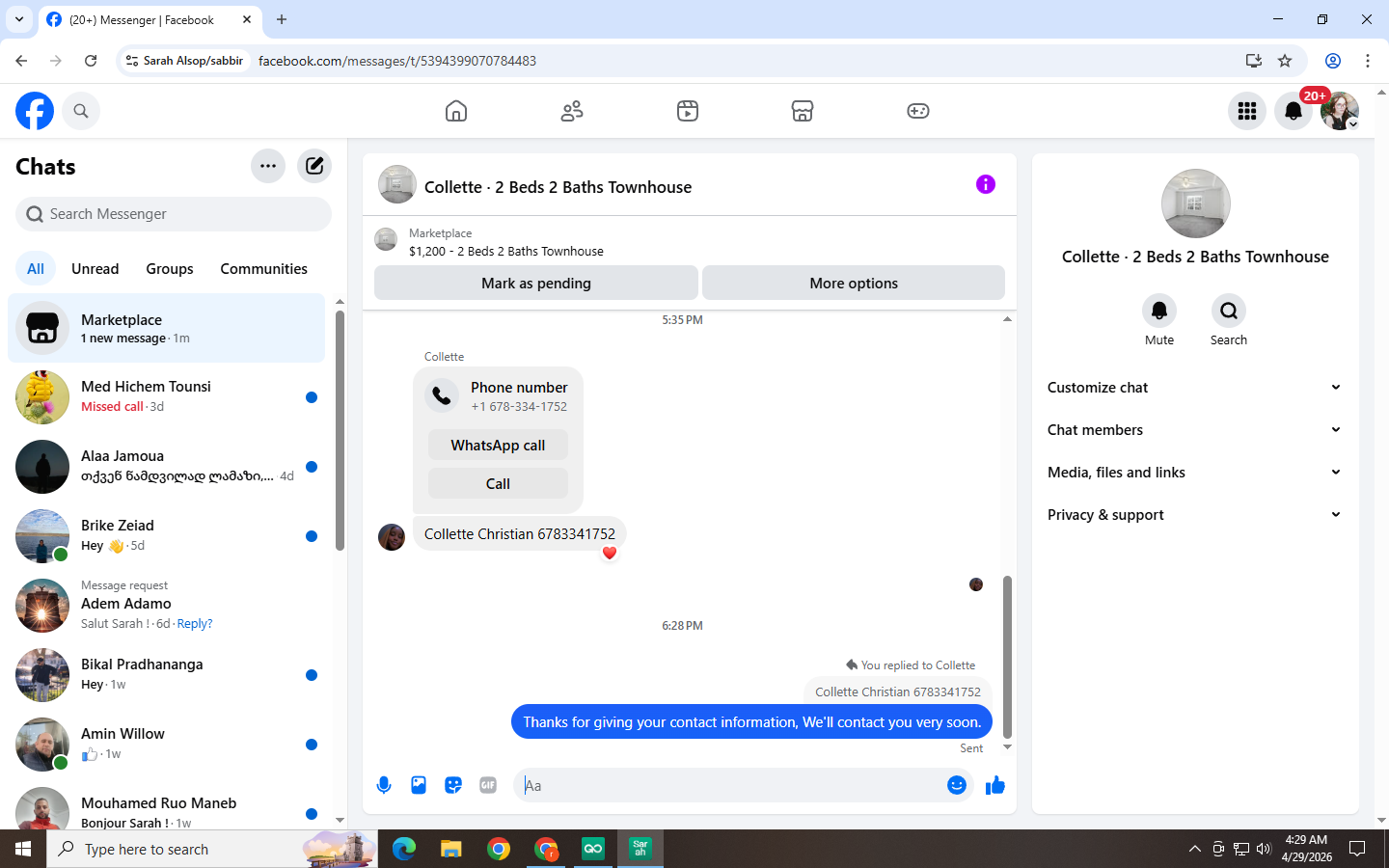Expand Privacy & support section
Image resolution: width=1389 pixels, height=868 pixels.
1195,515
